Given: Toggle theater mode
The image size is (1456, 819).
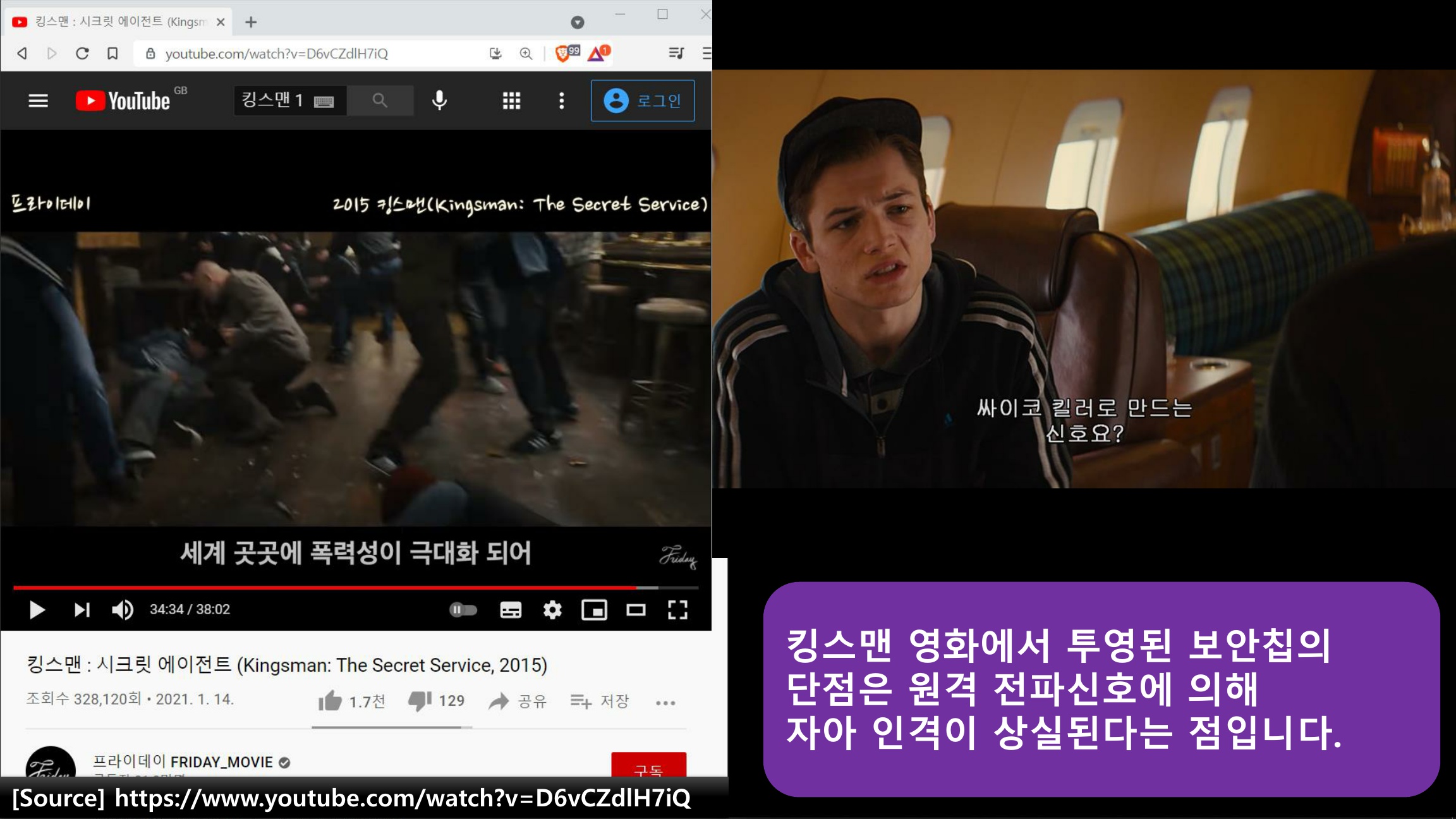Looking at the screenshot, I should coord(636,609).
